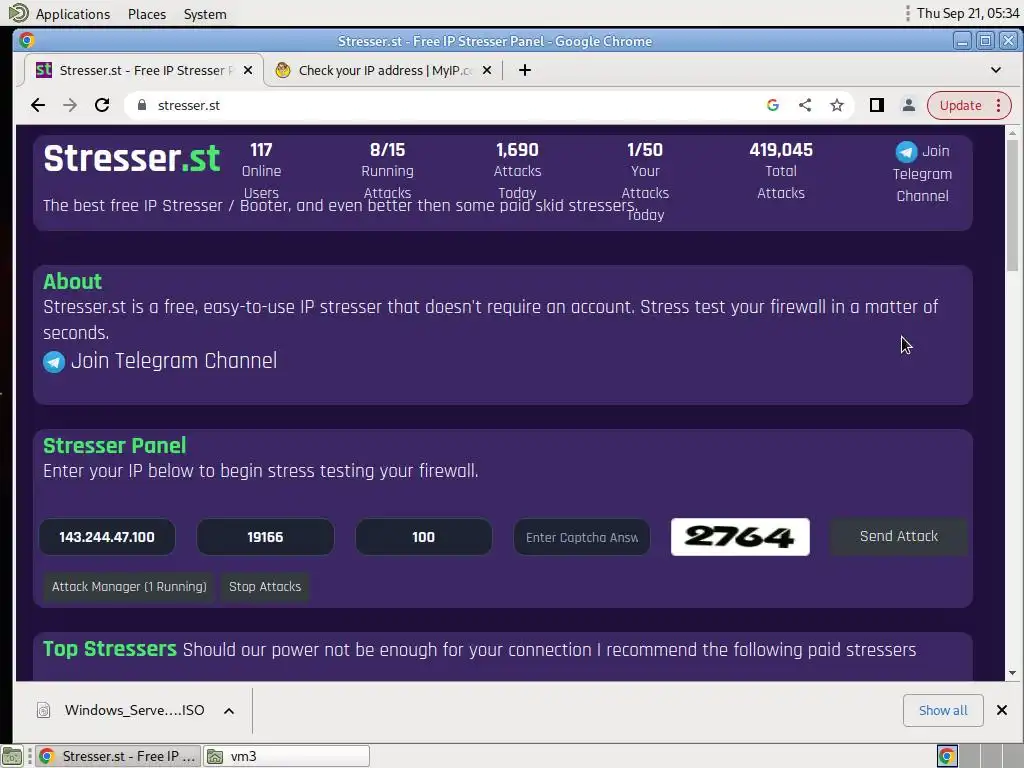Click the padlock site info icon

pyautogui.click(x=142, y=105)
